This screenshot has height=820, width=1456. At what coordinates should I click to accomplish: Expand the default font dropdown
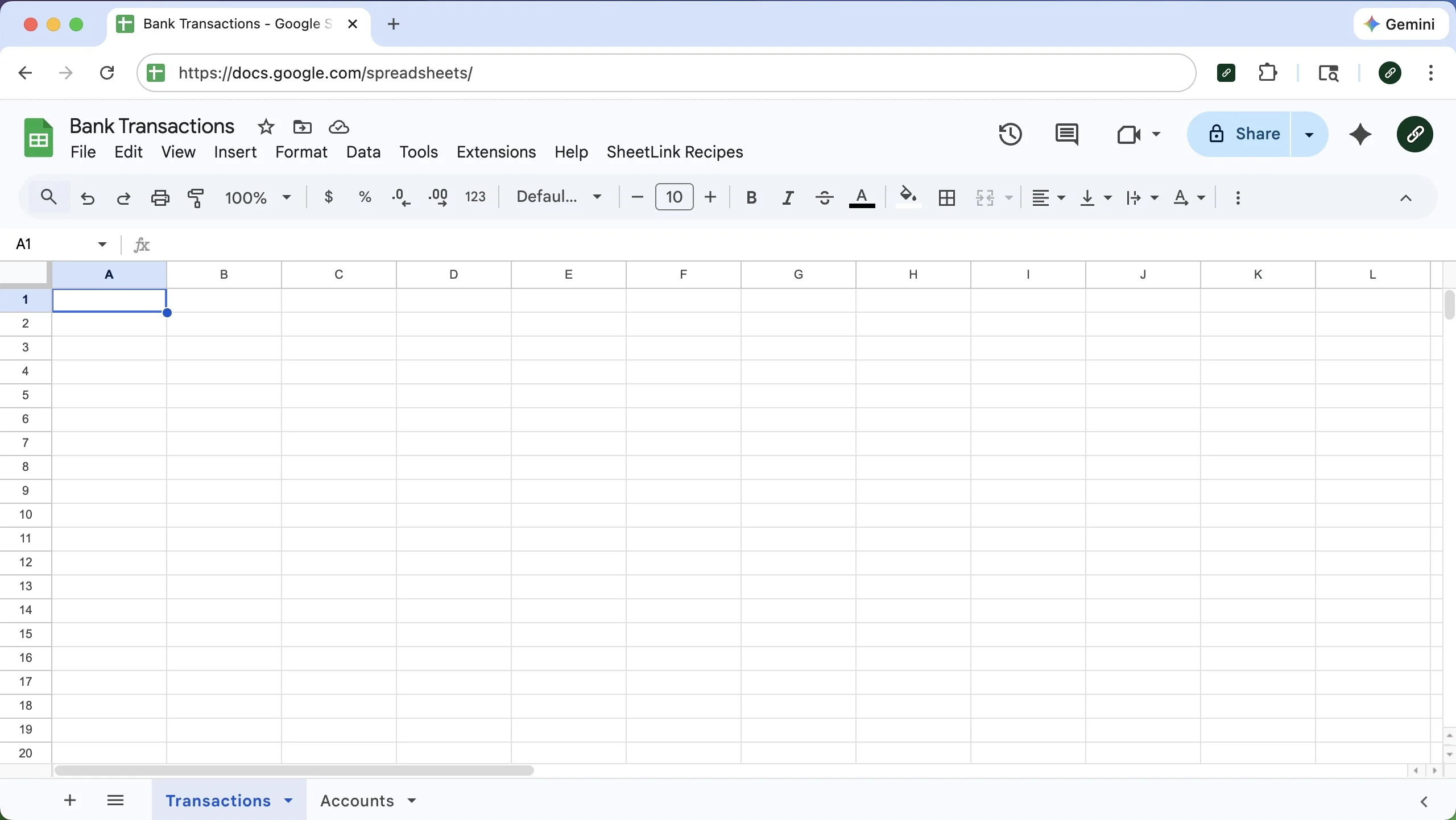559,197
